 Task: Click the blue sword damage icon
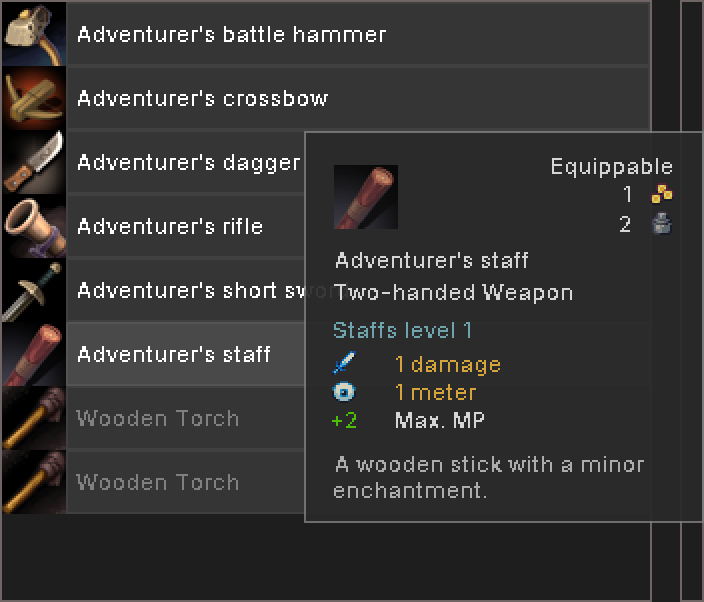coord(344,363)
